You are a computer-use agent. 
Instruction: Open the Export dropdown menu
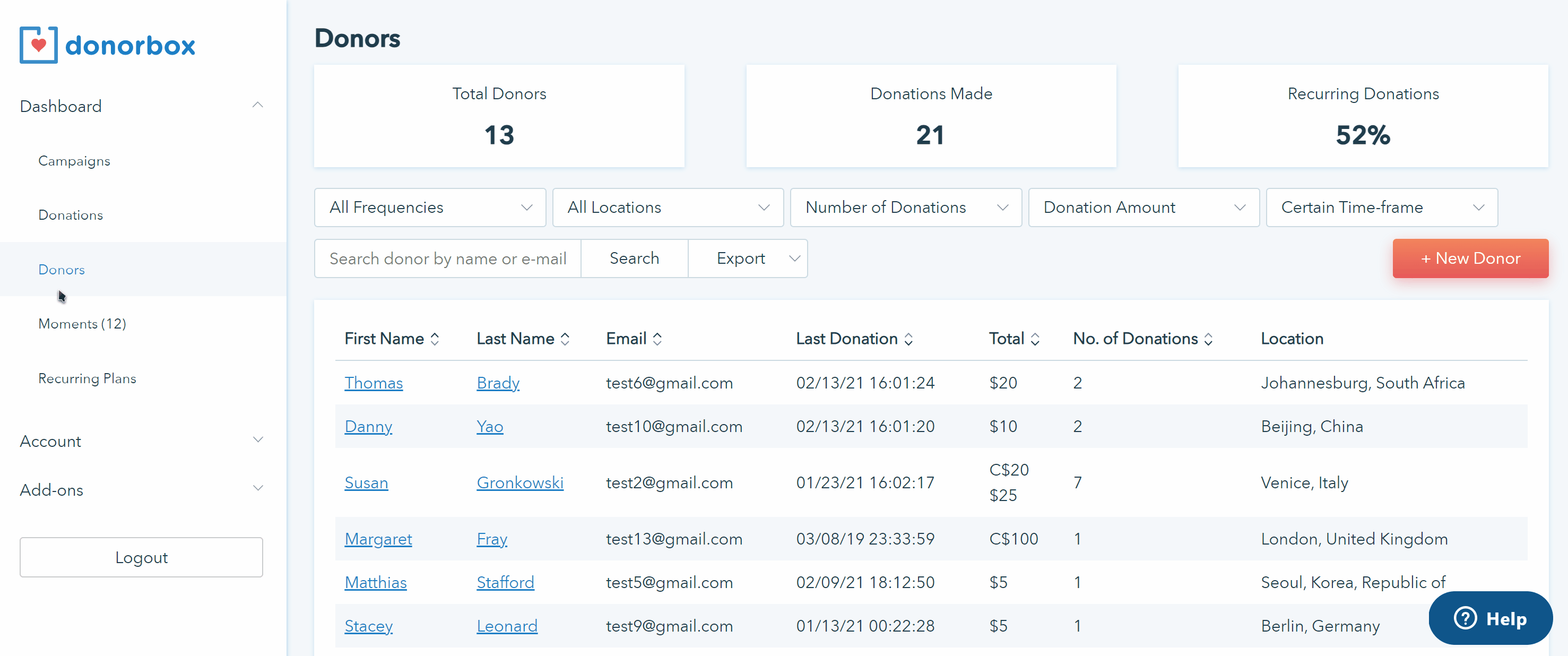(x=748, y=259)
